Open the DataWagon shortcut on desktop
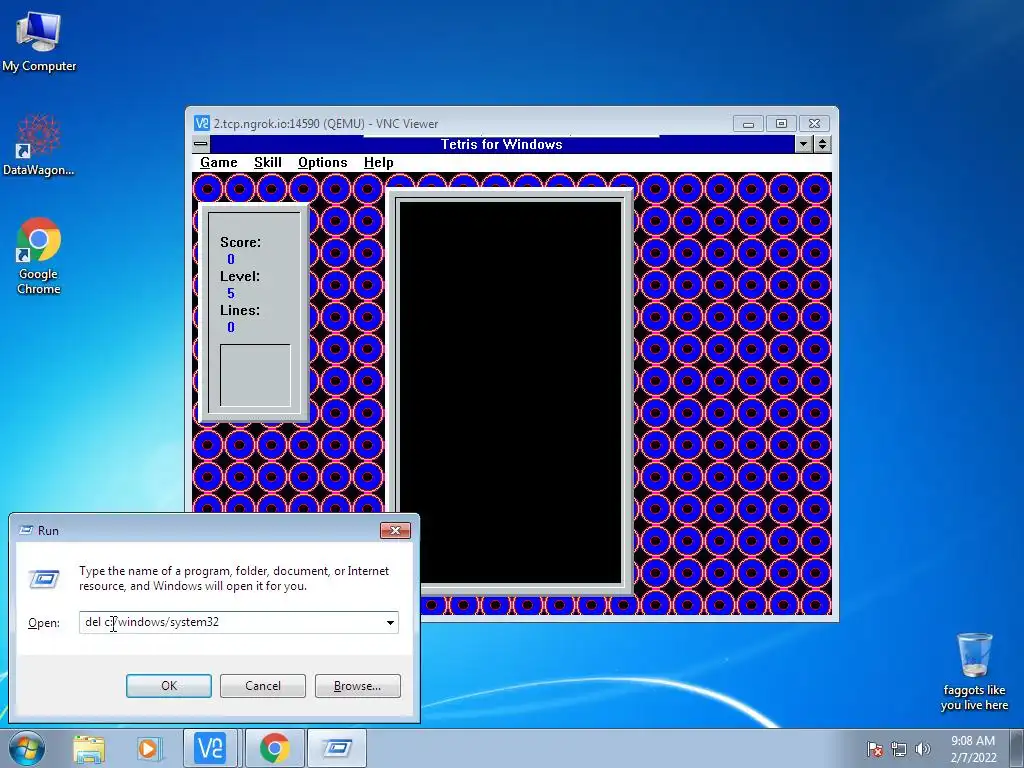The image size is (1024, 768). click(x=39, y=145)
